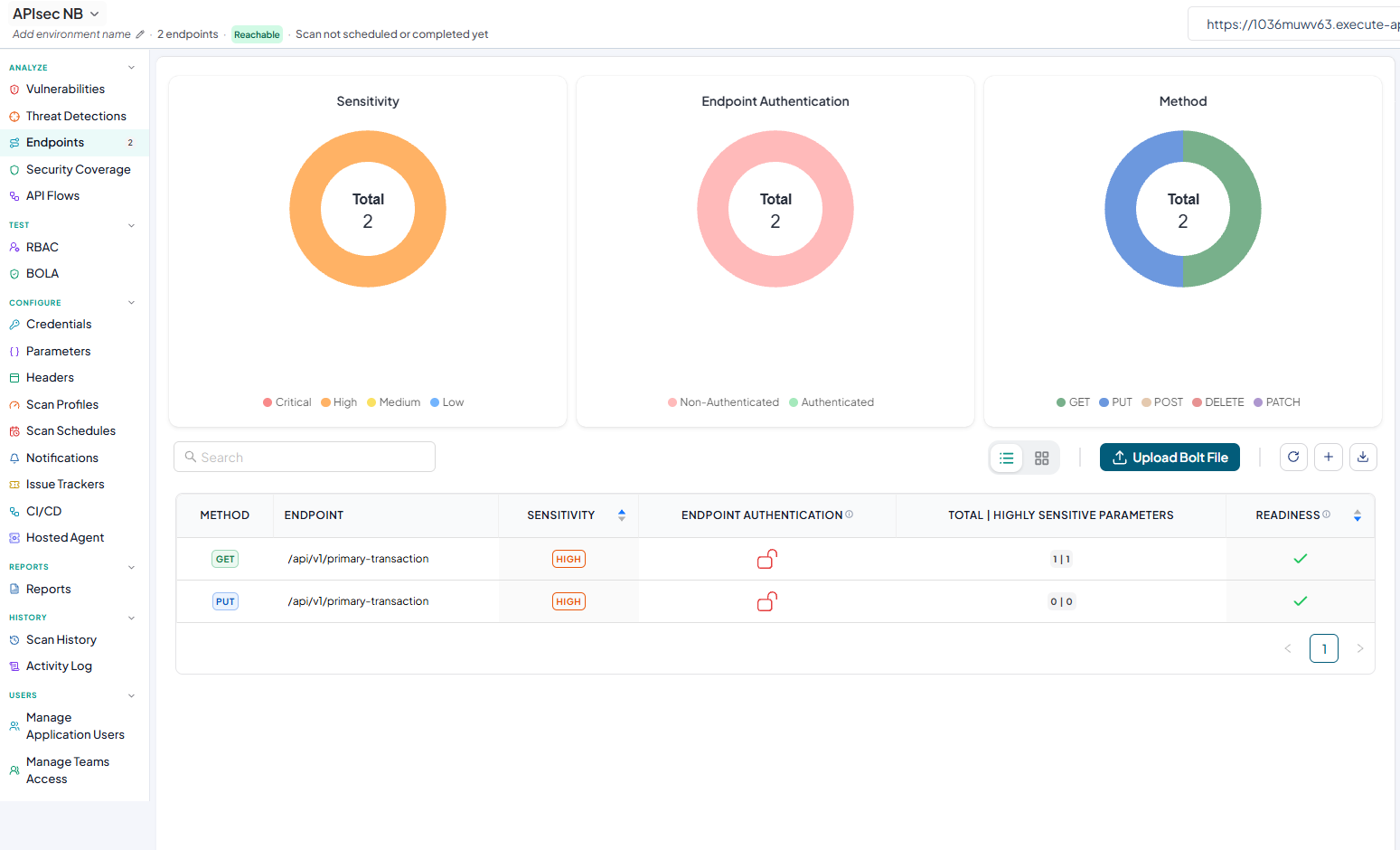Viewport: 1400px width, 850px height.
Task: Click into the endpoint Search field
Action: click(x=305, y=457)
